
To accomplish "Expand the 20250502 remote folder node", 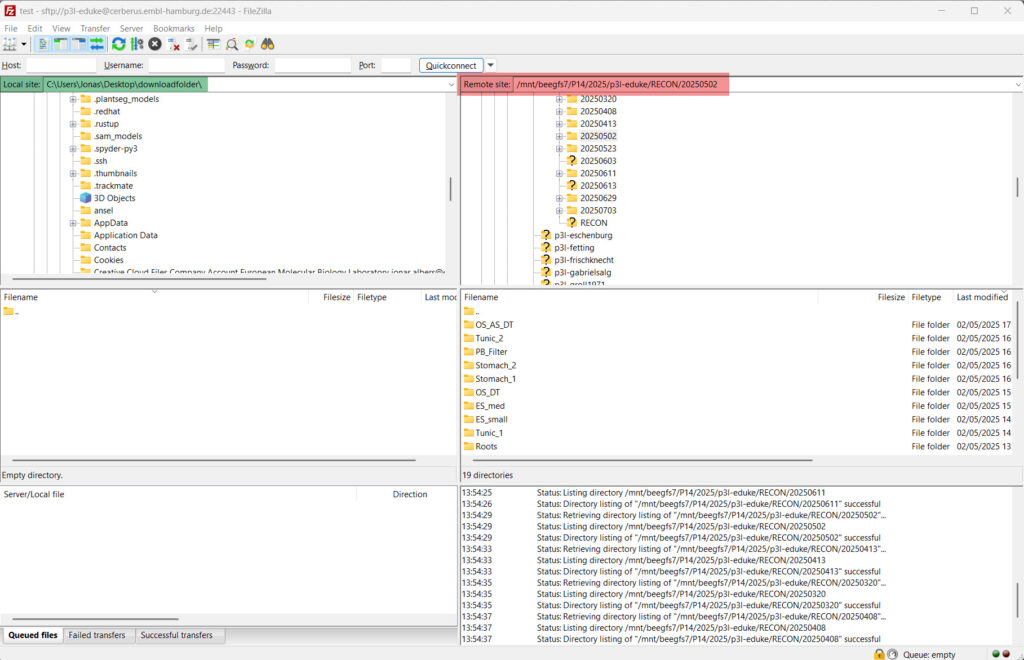I will pyautogui.click(x=560, y=136).
